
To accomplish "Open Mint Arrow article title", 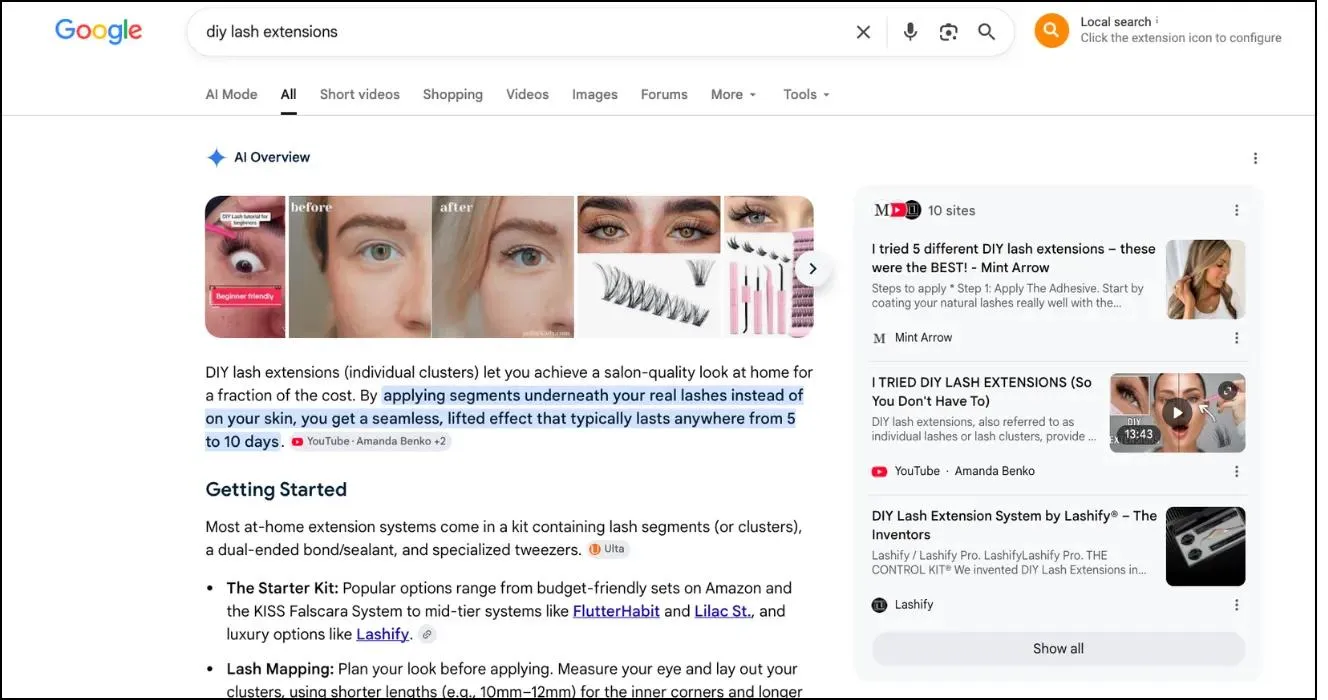I will (1013, 258).
